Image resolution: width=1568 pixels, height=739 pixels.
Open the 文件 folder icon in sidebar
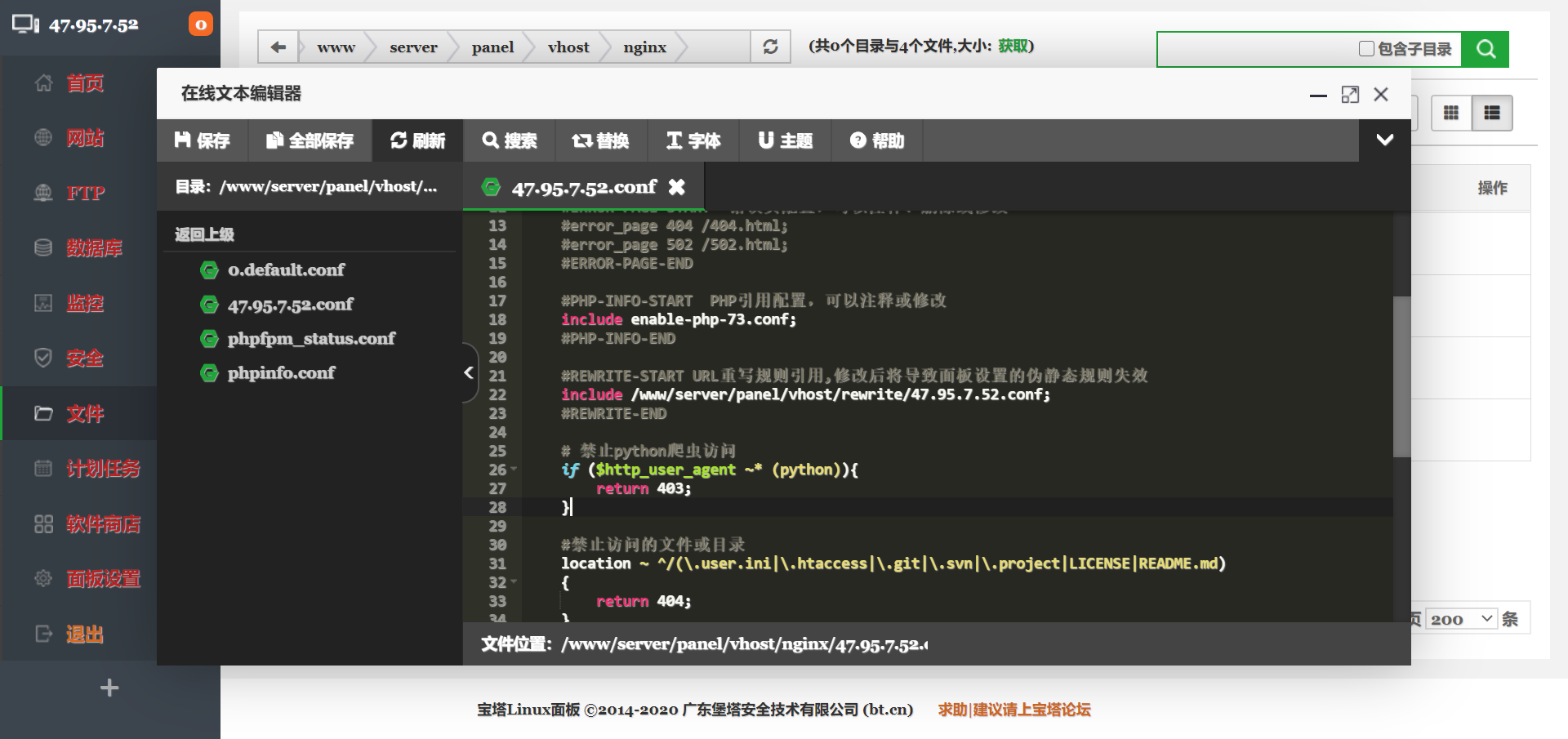click(x=43, y=413)
